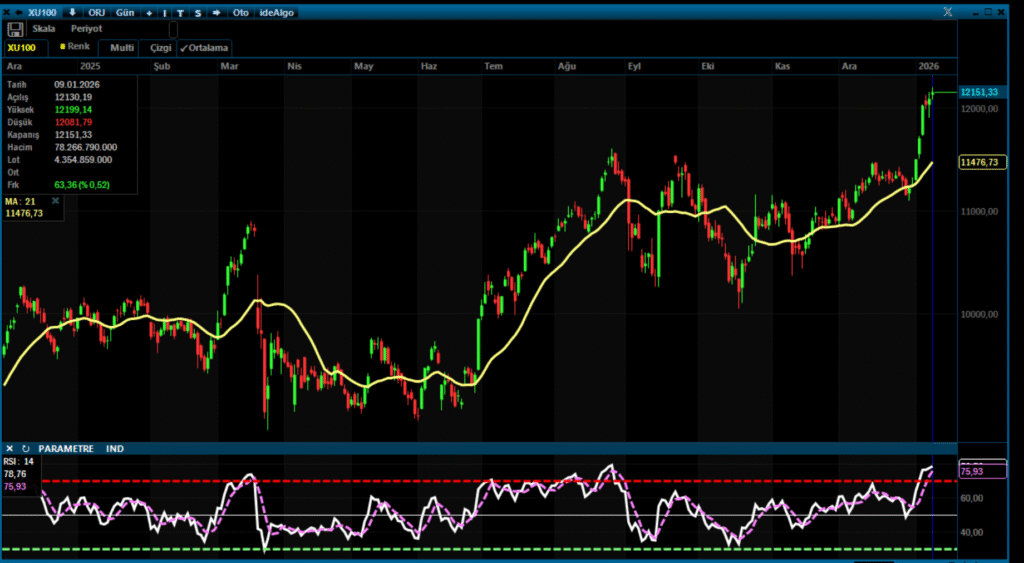This screenshot has height=563, width=1024.
Task: Open the Periyot dropdown menu
Action: click(87, 29)
